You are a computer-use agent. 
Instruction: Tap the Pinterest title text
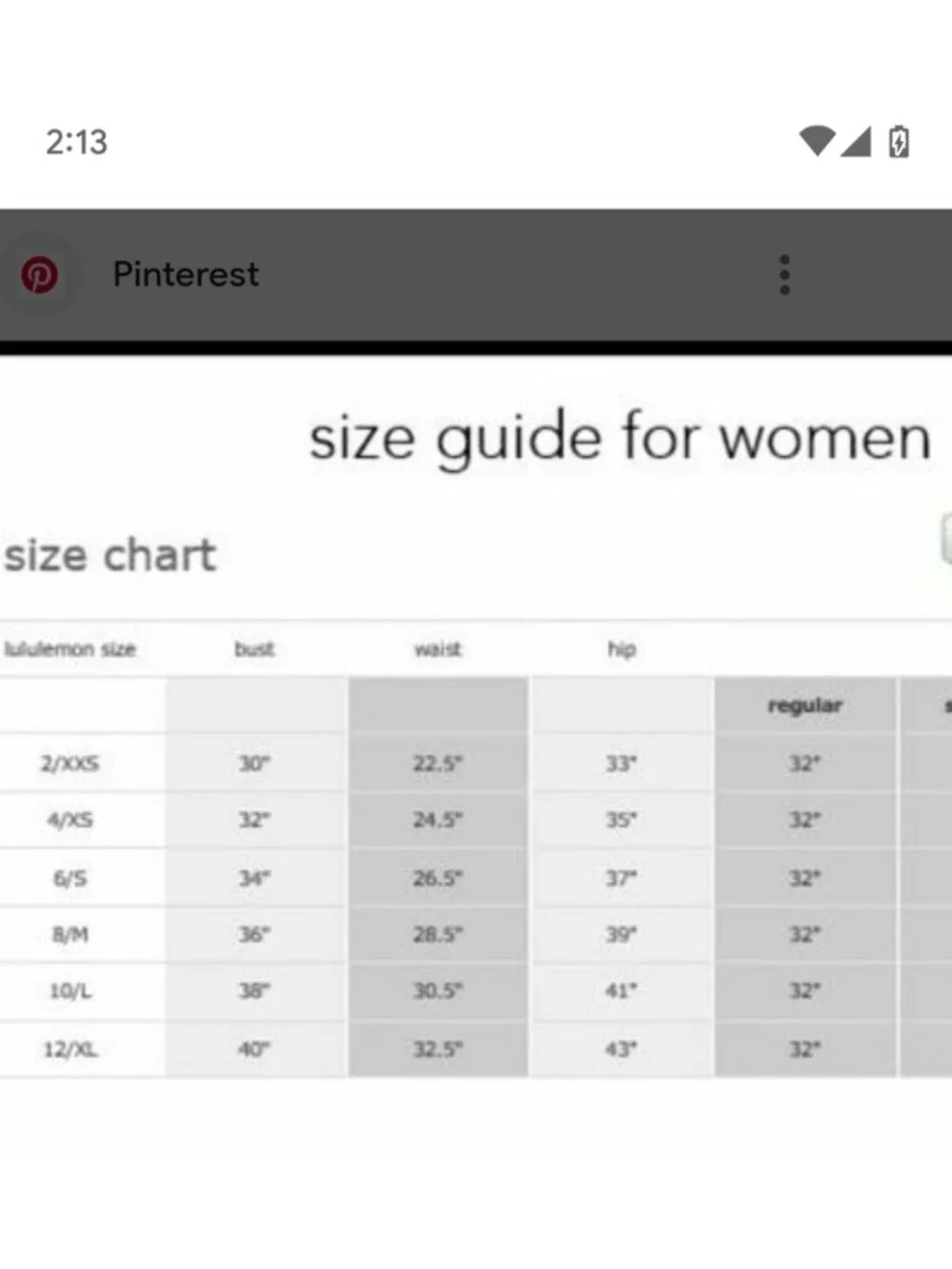click(x=186, y=274)
